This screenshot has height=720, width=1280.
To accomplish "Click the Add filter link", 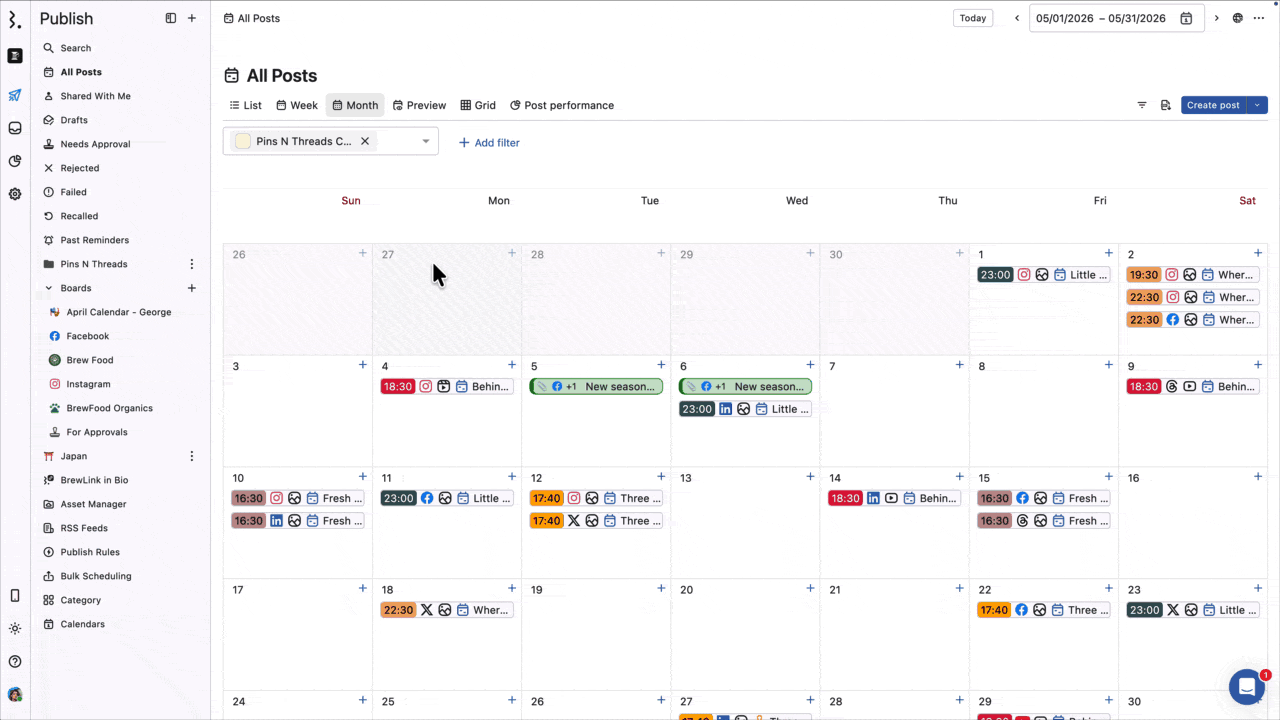I will 489,143.
